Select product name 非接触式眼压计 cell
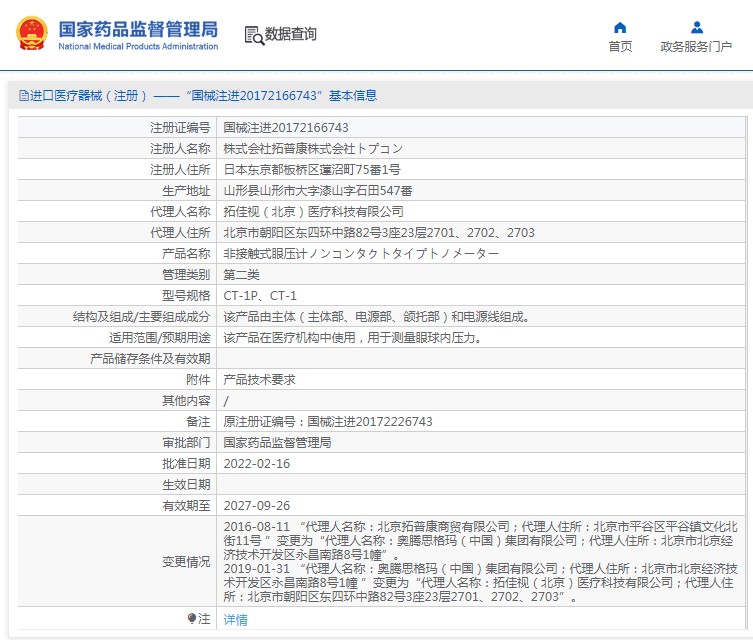This screenshot has height=640, width=753. 361,254
